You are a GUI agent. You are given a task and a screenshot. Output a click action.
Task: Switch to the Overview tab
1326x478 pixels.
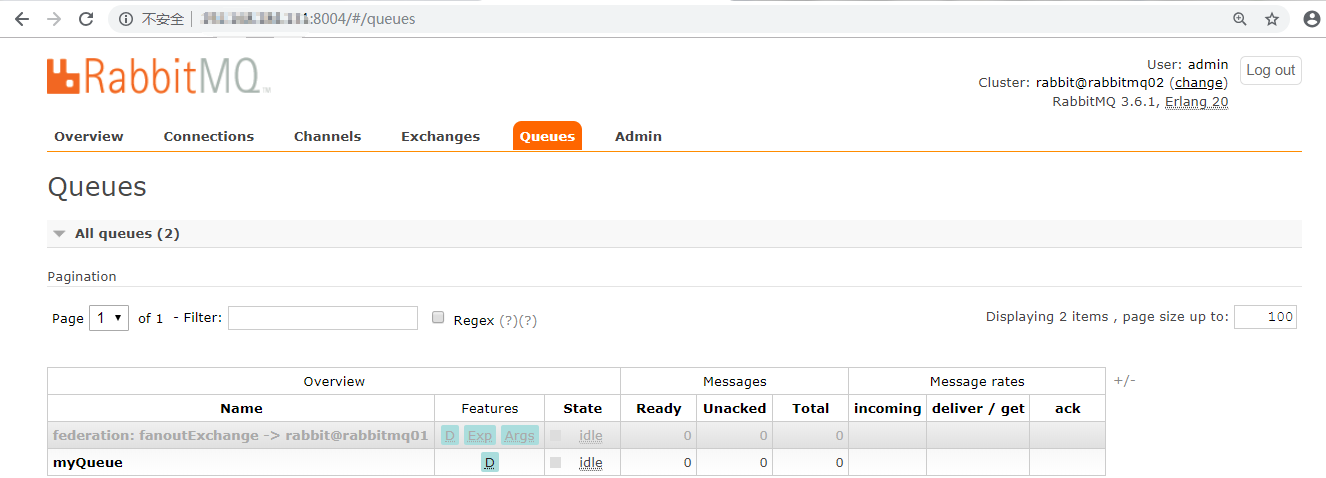[89, 136]
